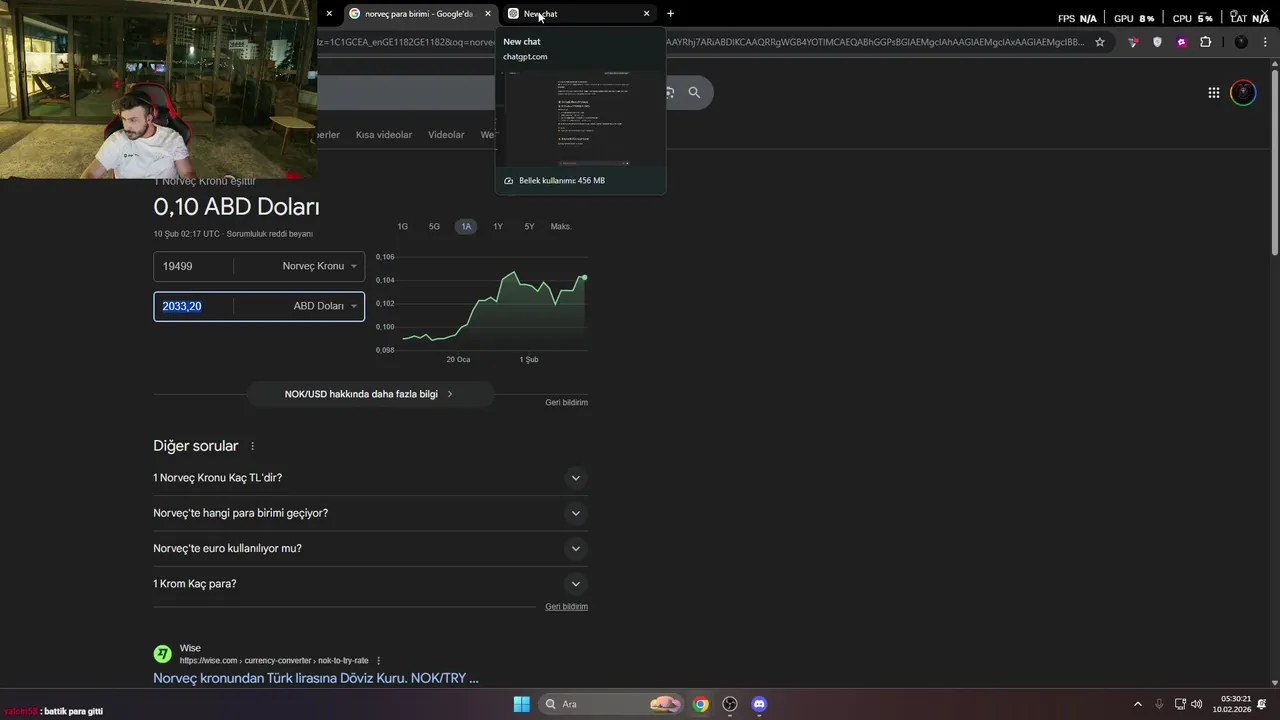Open Chrome's three-dot menu
This screenshot has width=1280, height=720.
[1264, 42]
